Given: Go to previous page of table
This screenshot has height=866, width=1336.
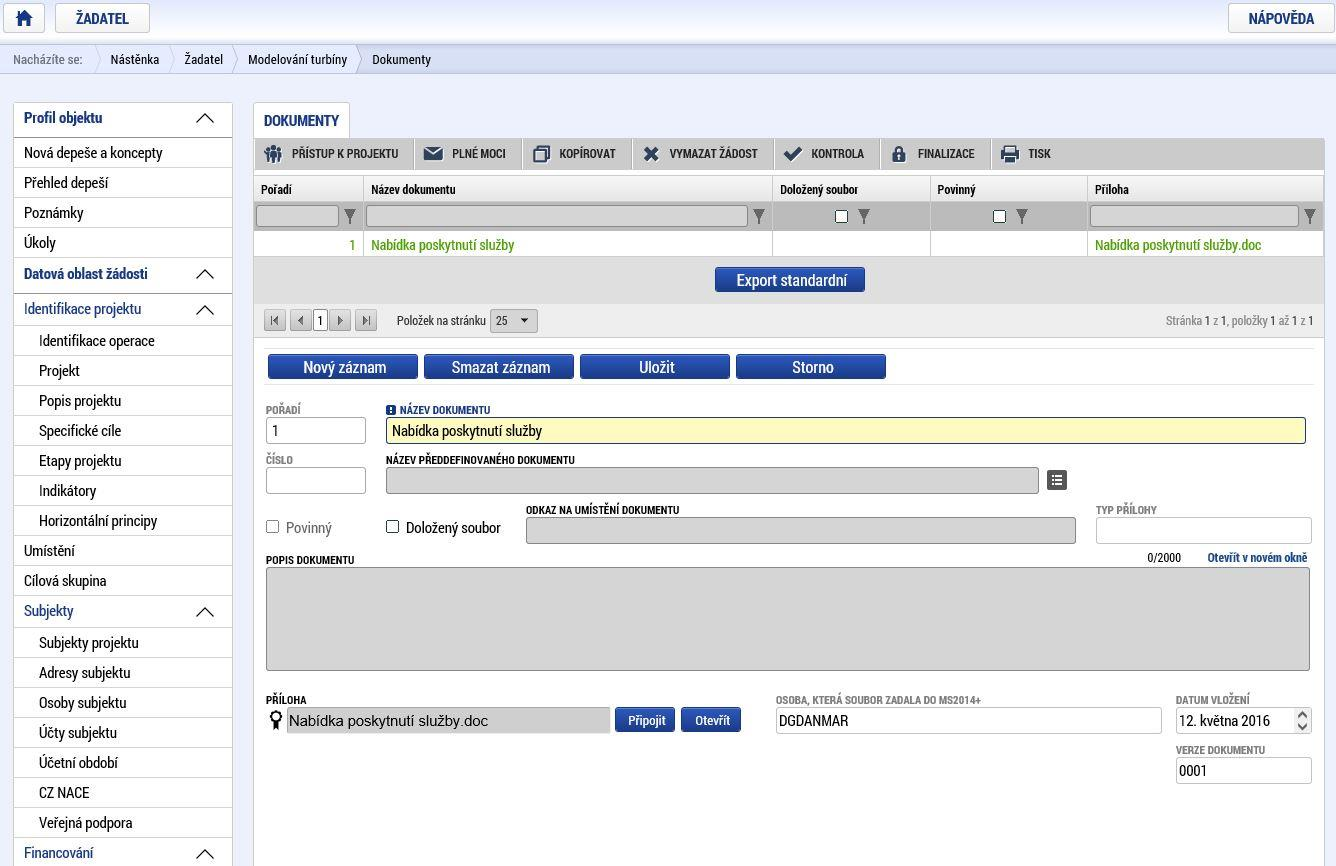Looking at the screenshot, I should pyautogui.click(x=300, y=320).
